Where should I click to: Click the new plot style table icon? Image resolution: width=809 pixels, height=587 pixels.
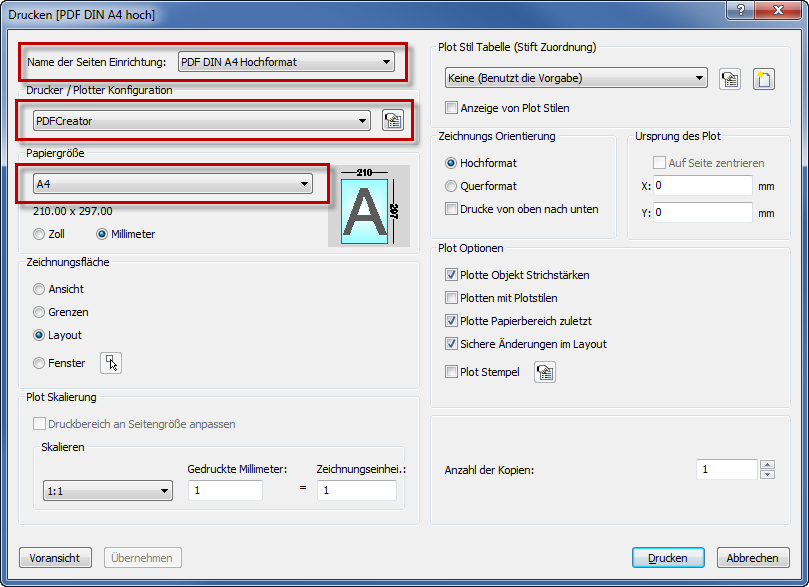763,78
